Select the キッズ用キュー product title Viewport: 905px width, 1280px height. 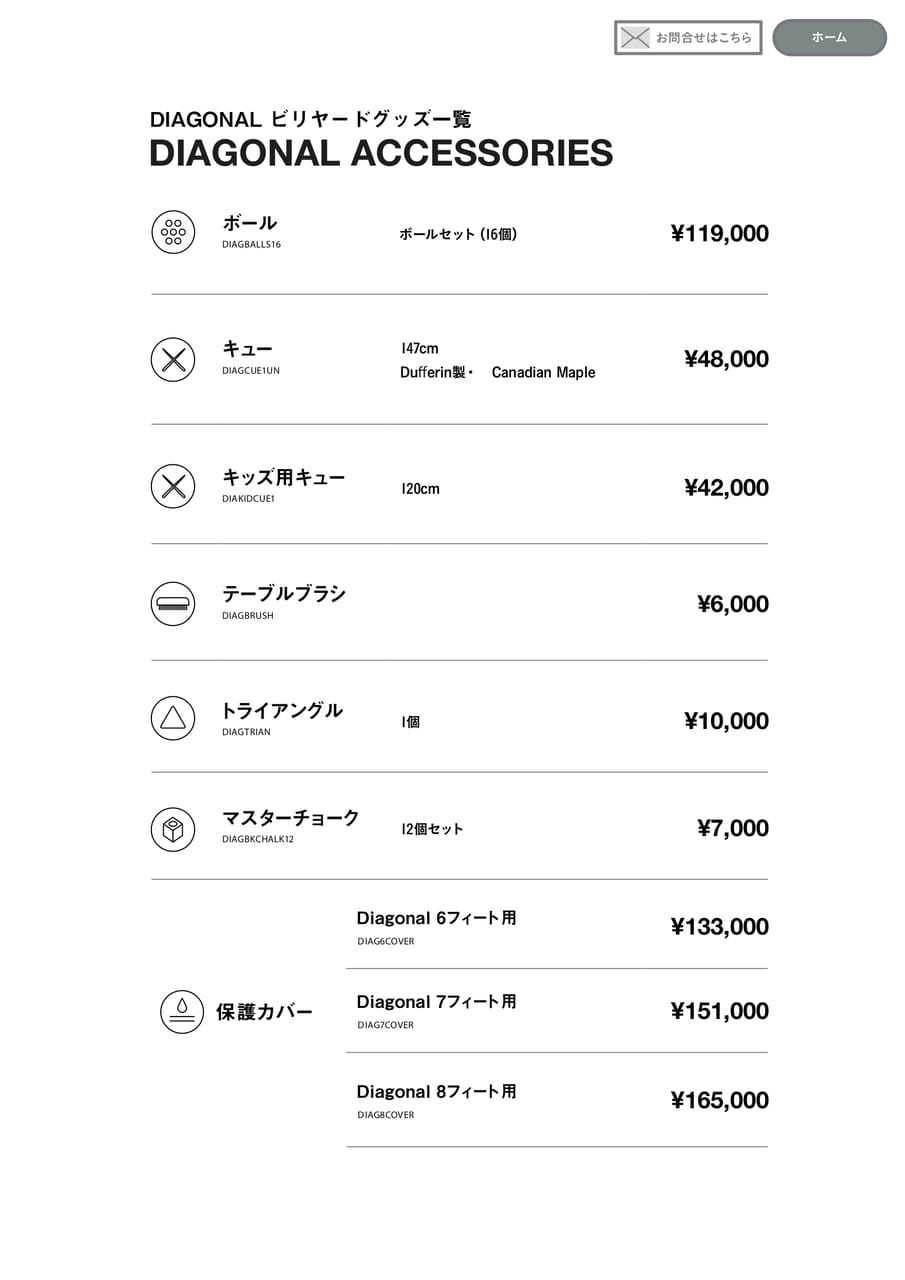coord(283,478)
